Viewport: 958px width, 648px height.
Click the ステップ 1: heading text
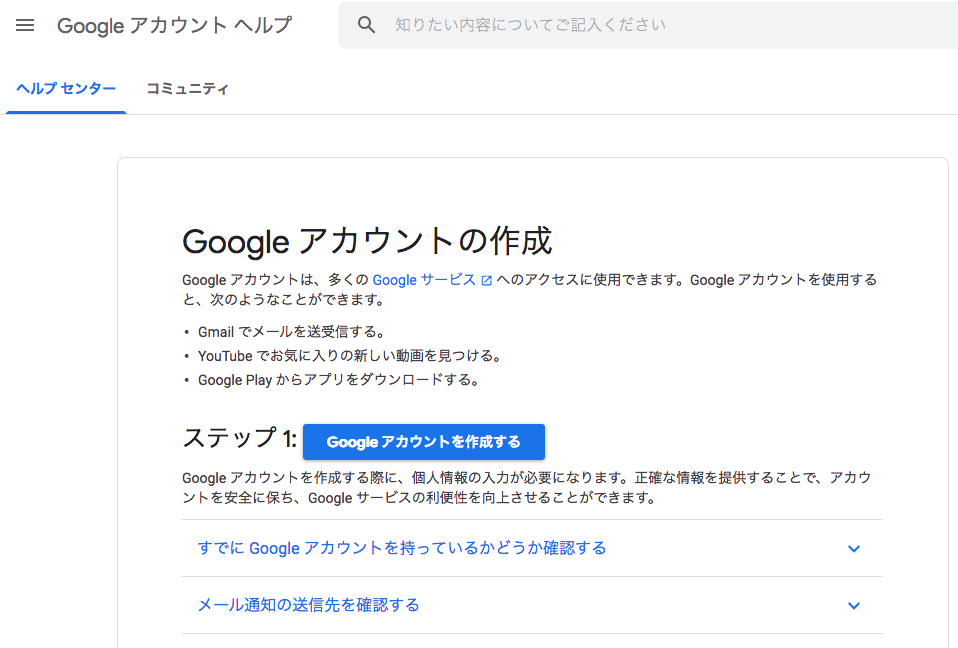click(x=240, y=438)
